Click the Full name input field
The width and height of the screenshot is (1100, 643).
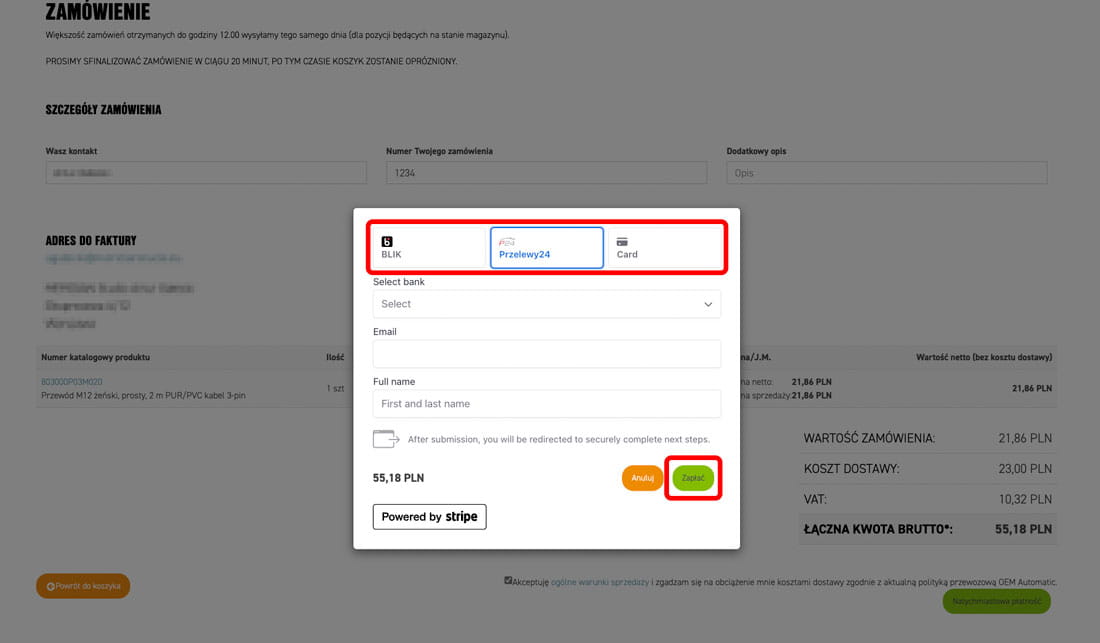[x=546, y=404]
